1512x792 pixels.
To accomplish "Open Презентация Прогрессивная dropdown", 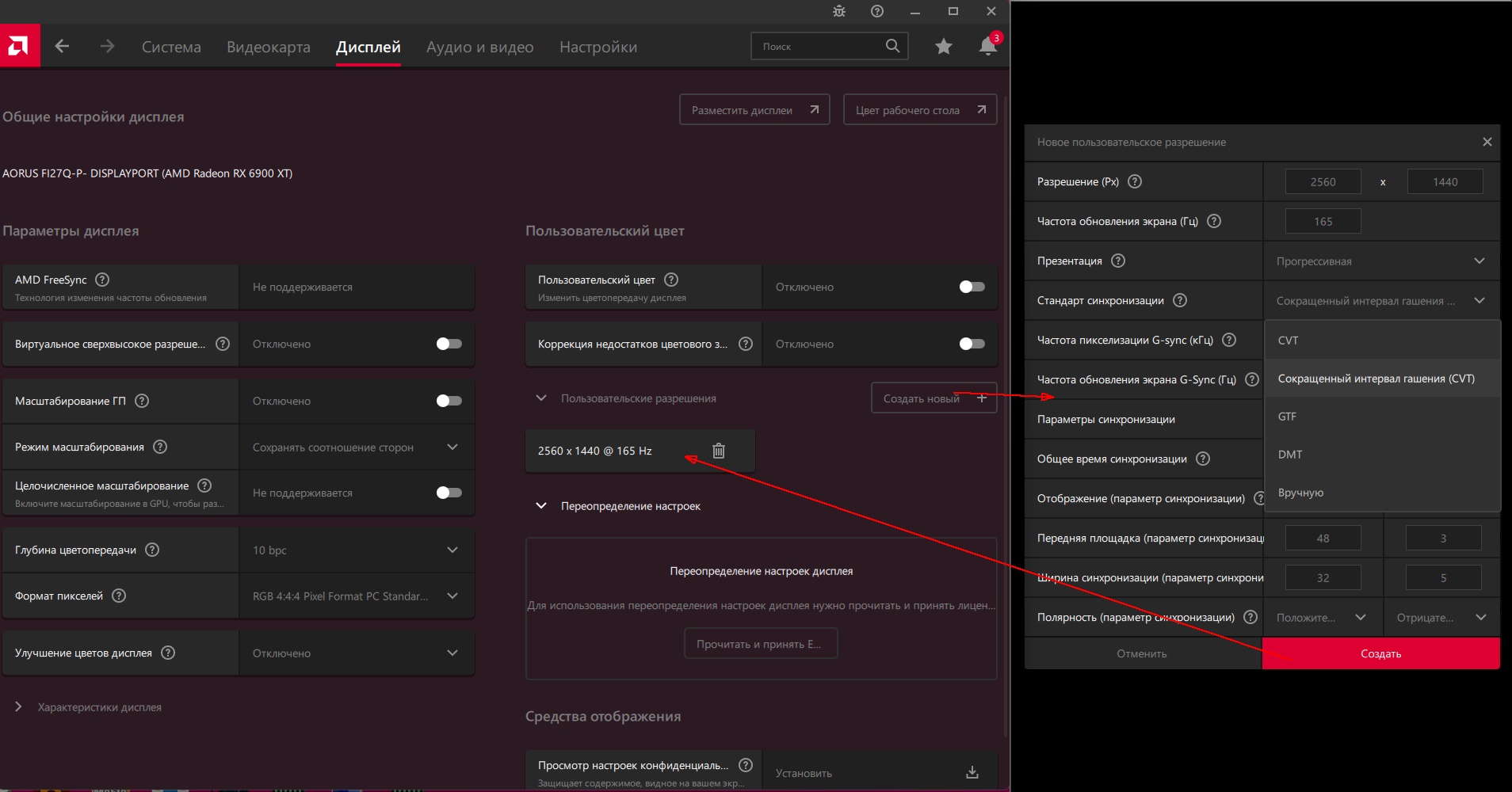I will coord(1381,261).
